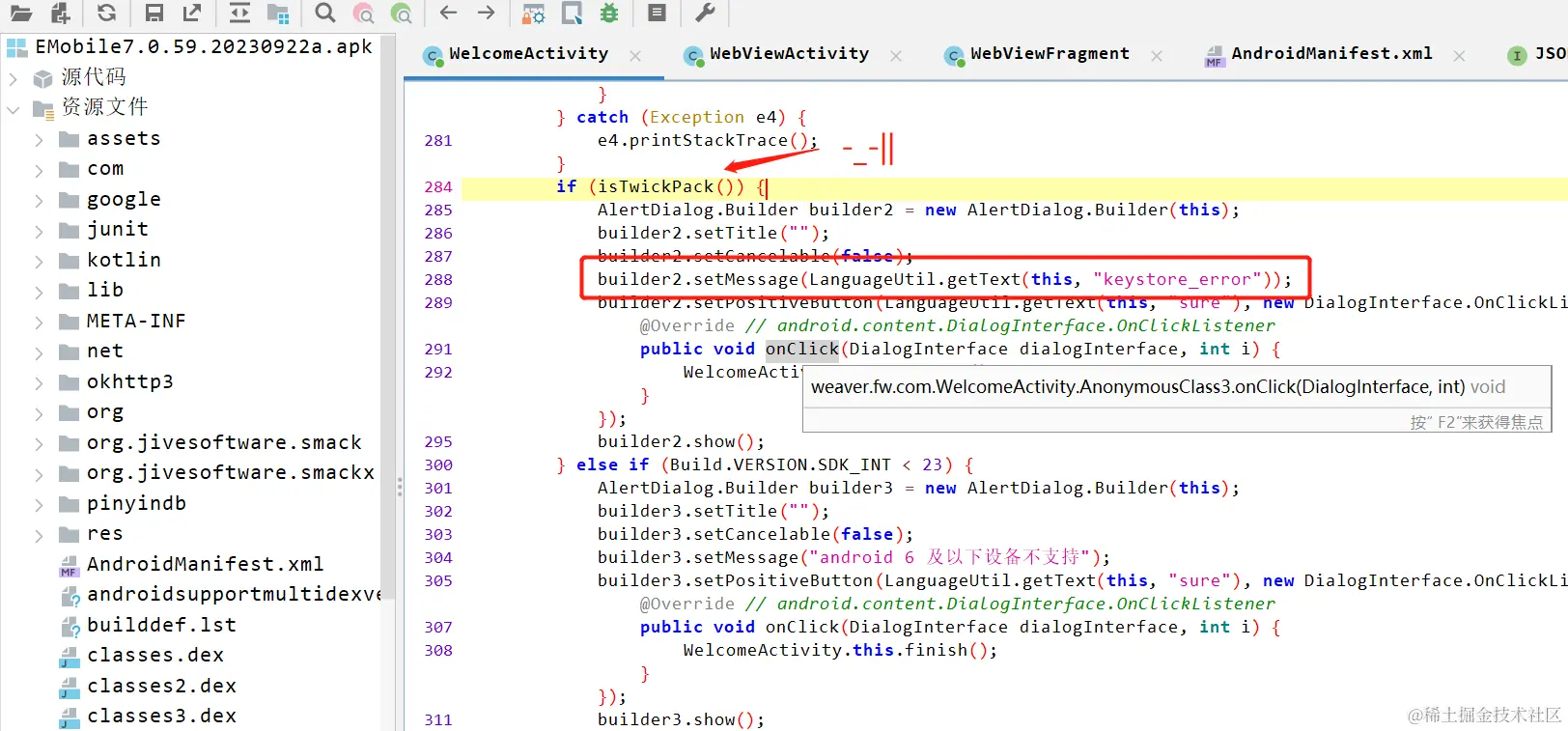
Task: Close the AndroidManifest.xml tab
Action: (x=1459, y=56)
